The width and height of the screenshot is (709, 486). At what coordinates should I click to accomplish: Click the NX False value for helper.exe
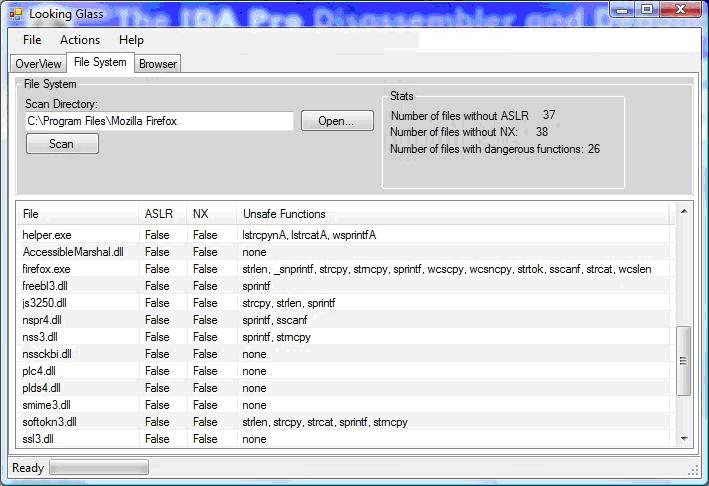[x=205, y=235]
